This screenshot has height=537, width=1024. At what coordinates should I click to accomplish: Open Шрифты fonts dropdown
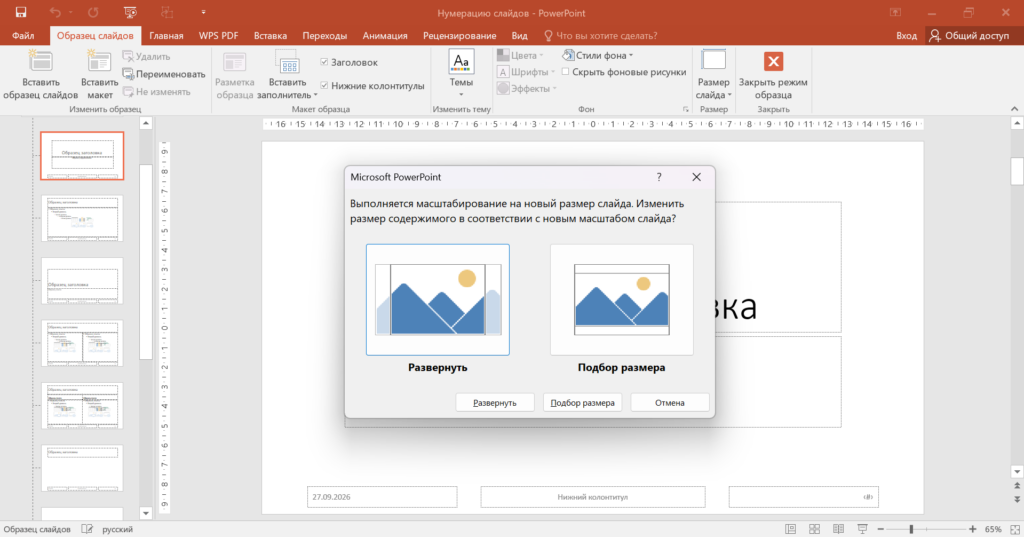click(x=526, y=72)
